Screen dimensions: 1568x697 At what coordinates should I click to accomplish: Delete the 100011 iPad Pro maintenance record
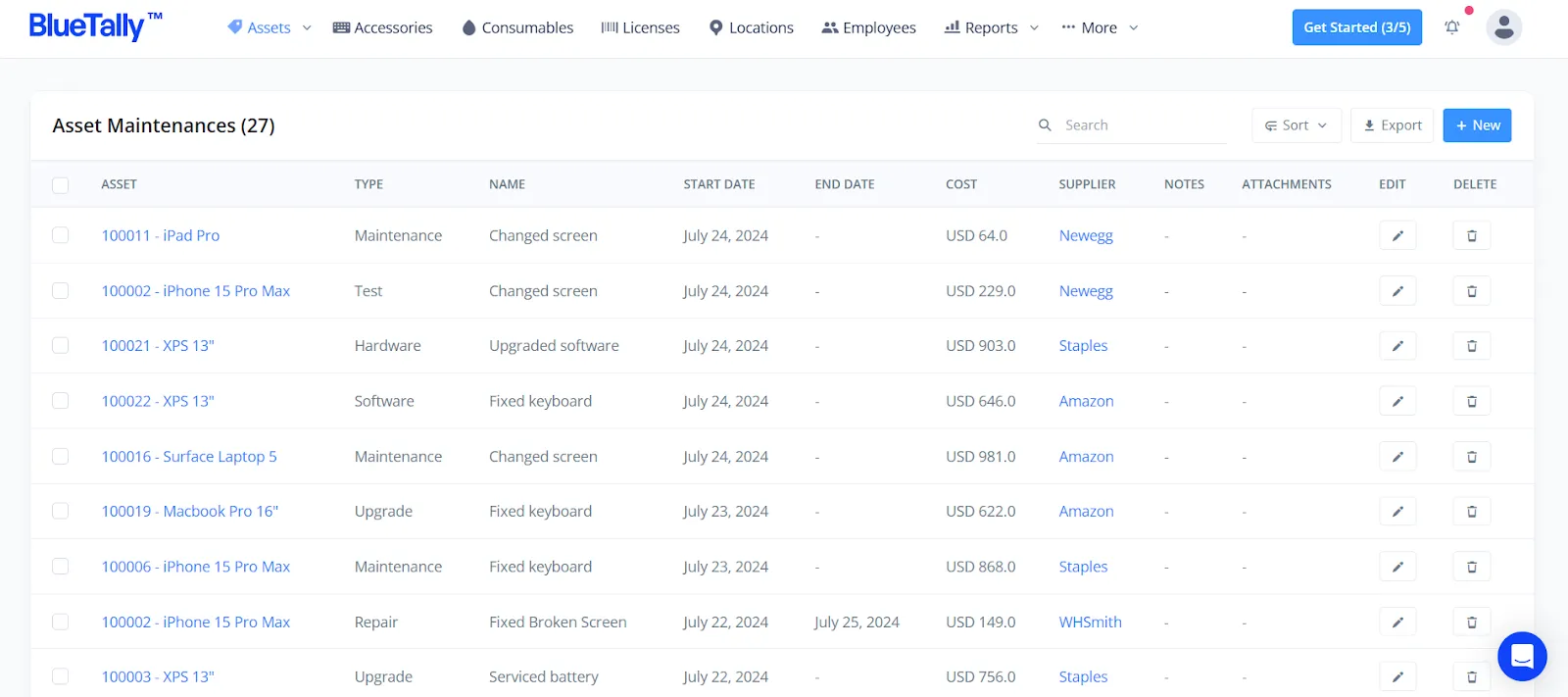tap(1471, 235)
